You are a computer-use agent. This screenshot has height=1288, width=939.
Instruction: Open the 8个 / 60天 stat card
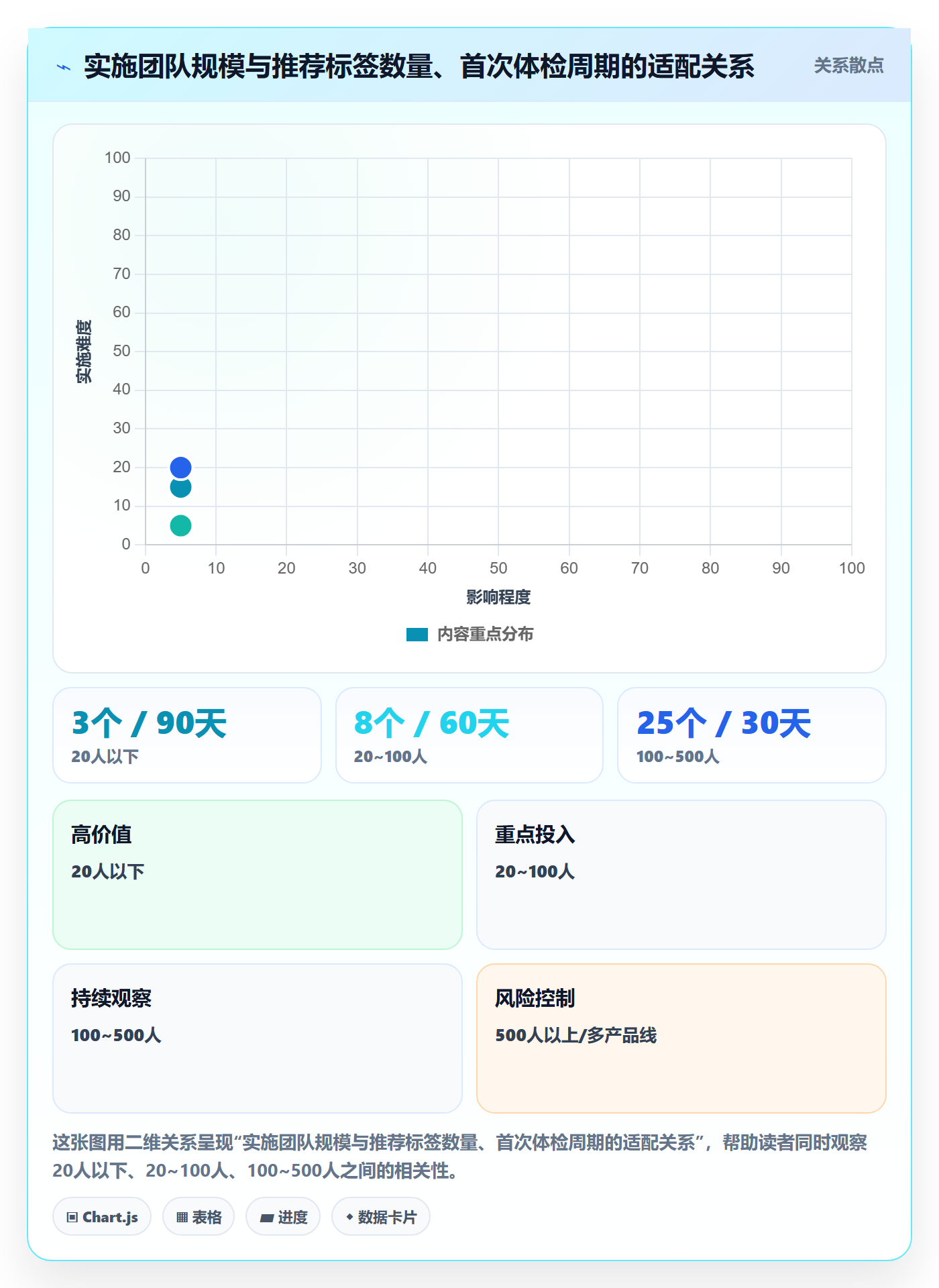(x=469, y=735)
